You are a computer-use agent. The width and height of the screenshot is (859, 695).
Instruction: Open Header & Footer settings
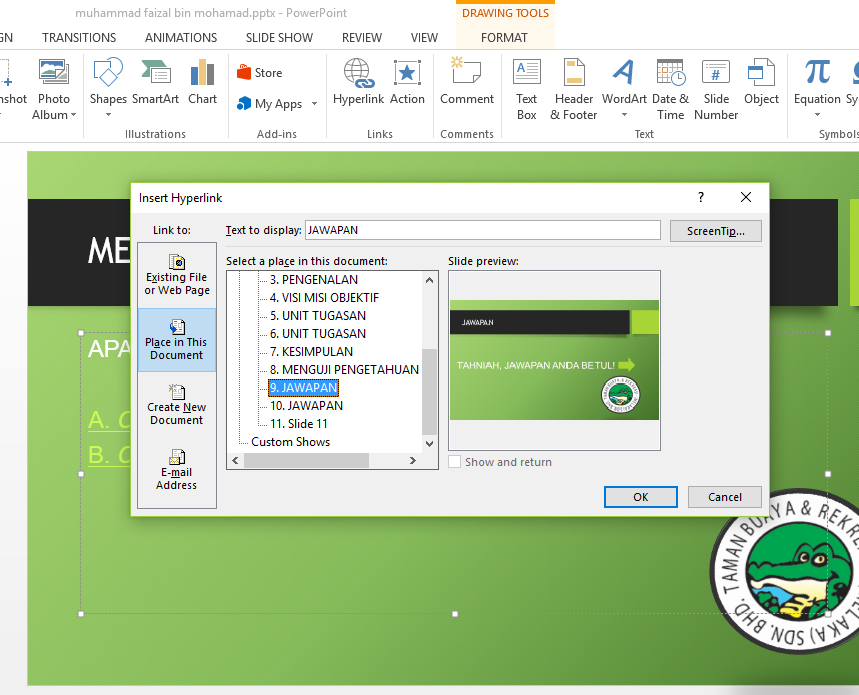click(x=574, y=89)
